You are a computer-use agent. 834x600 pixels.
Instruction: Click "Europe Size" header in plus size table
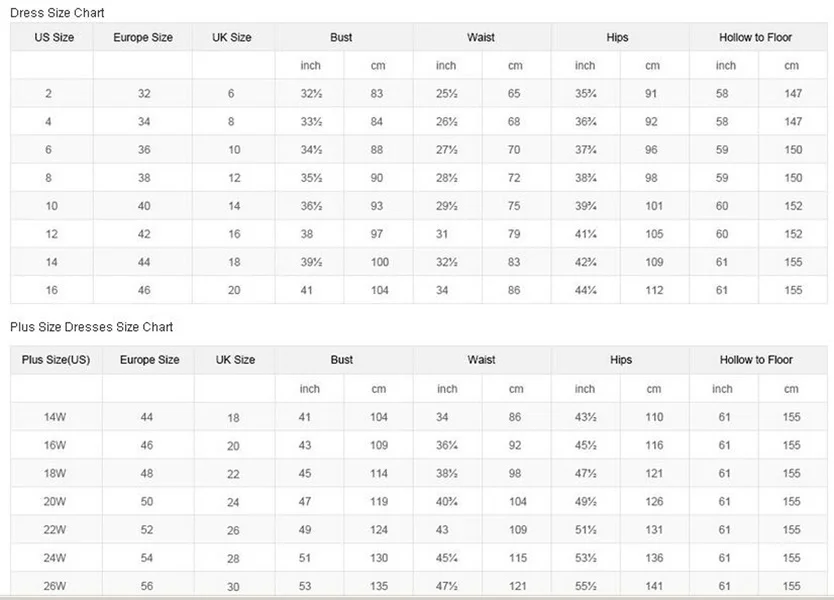149,360
